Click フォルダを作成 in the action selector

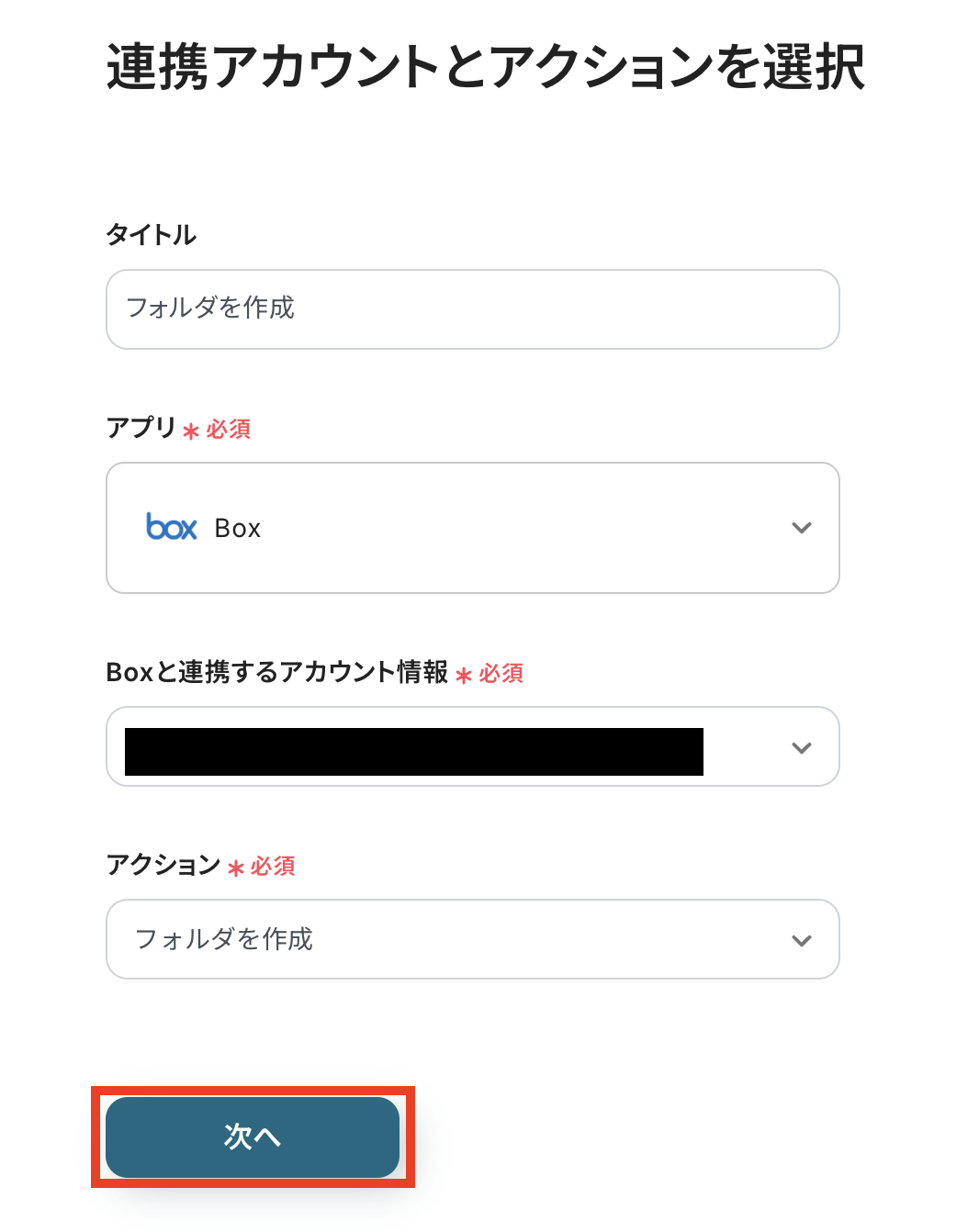(224, 939)
